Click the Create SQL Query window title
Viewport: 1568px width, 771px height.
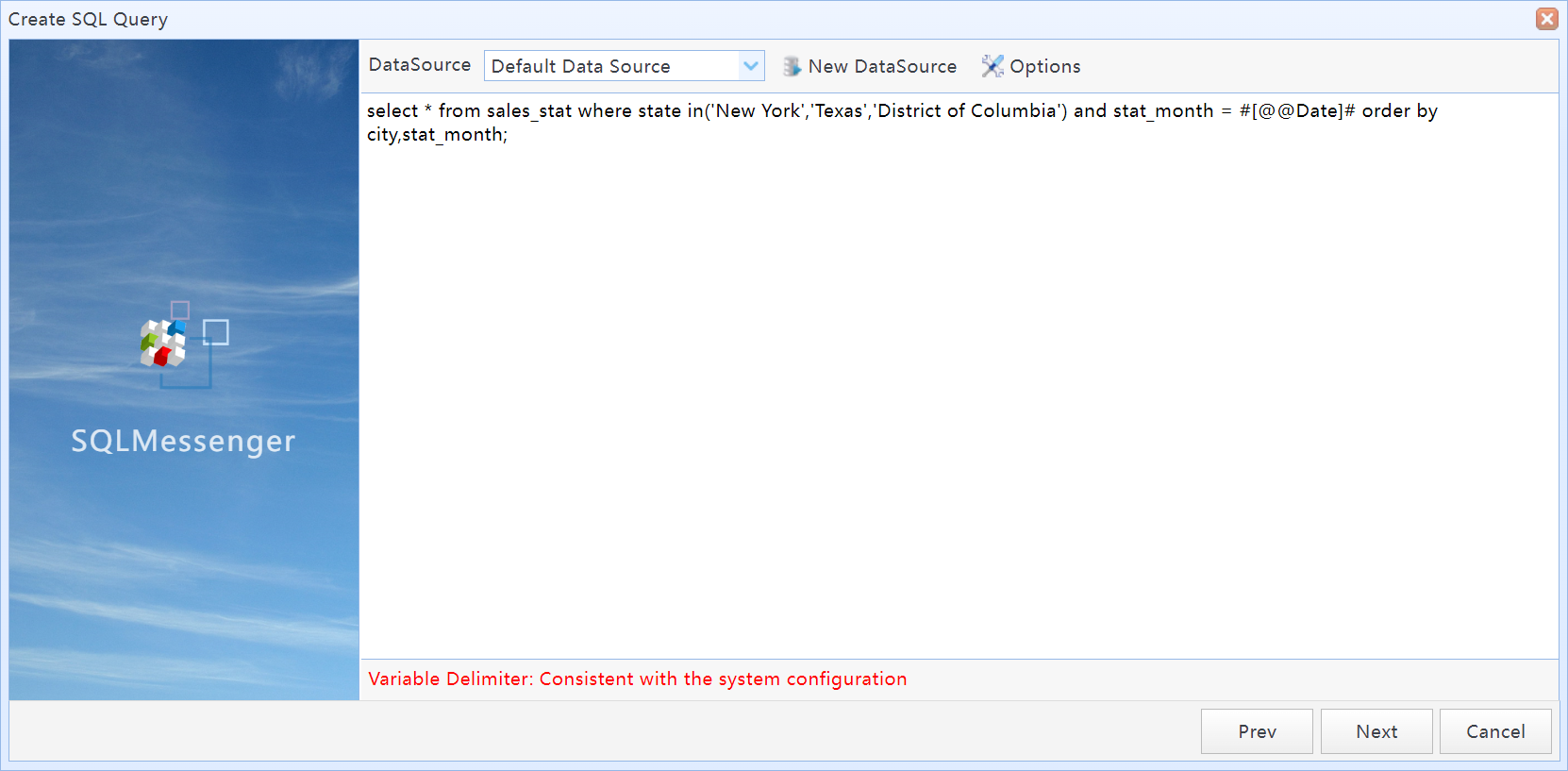88,19
